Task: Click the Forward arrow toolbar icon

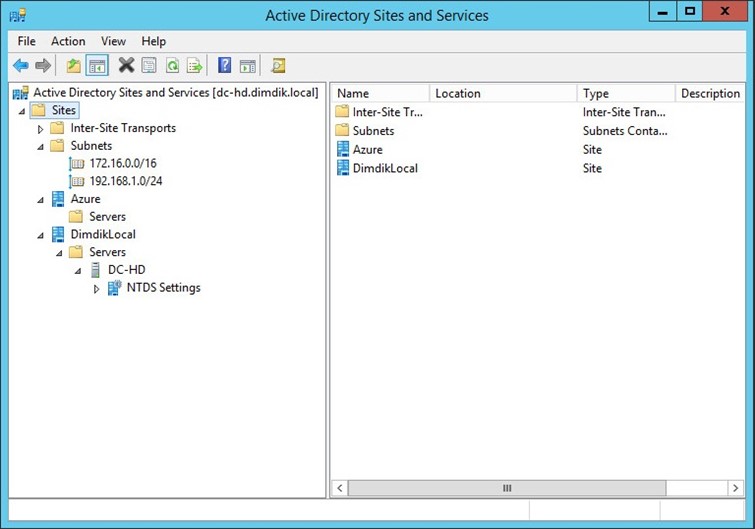Action: 43,65
